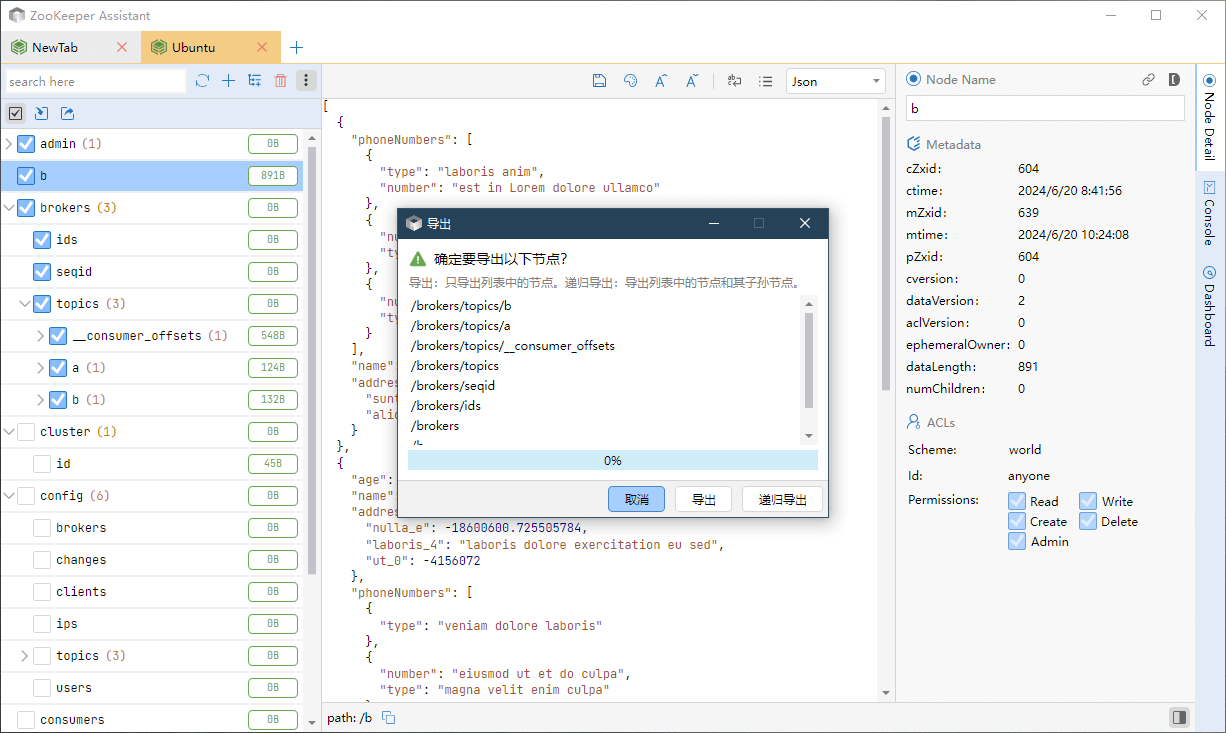The width and height of the screenshot is (1226, 733).
Task: Open the Json format dropdown
Action: pos(835,81)
